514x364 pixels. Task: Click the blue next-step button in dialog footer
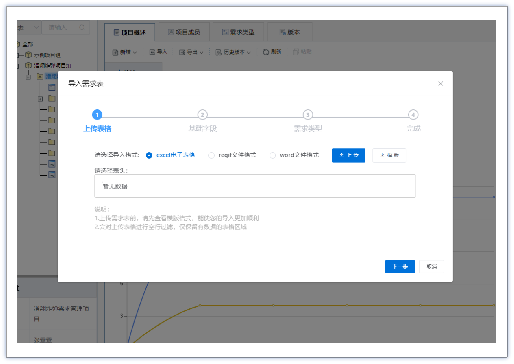click(400, 266)
